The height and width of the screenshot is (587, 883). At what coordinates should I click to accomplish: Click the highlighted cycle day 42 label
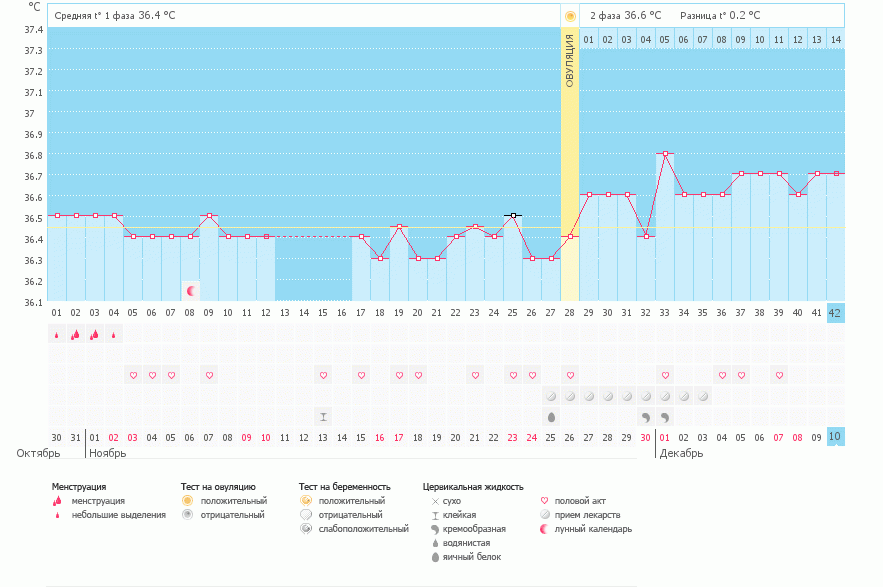pos(836,313)
